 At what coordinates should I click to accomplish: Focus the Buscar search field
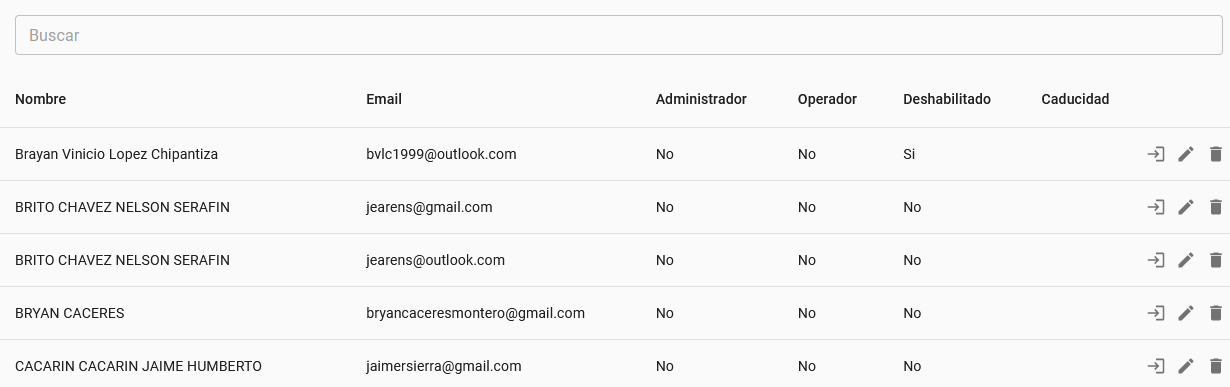[x=618, y=35]
